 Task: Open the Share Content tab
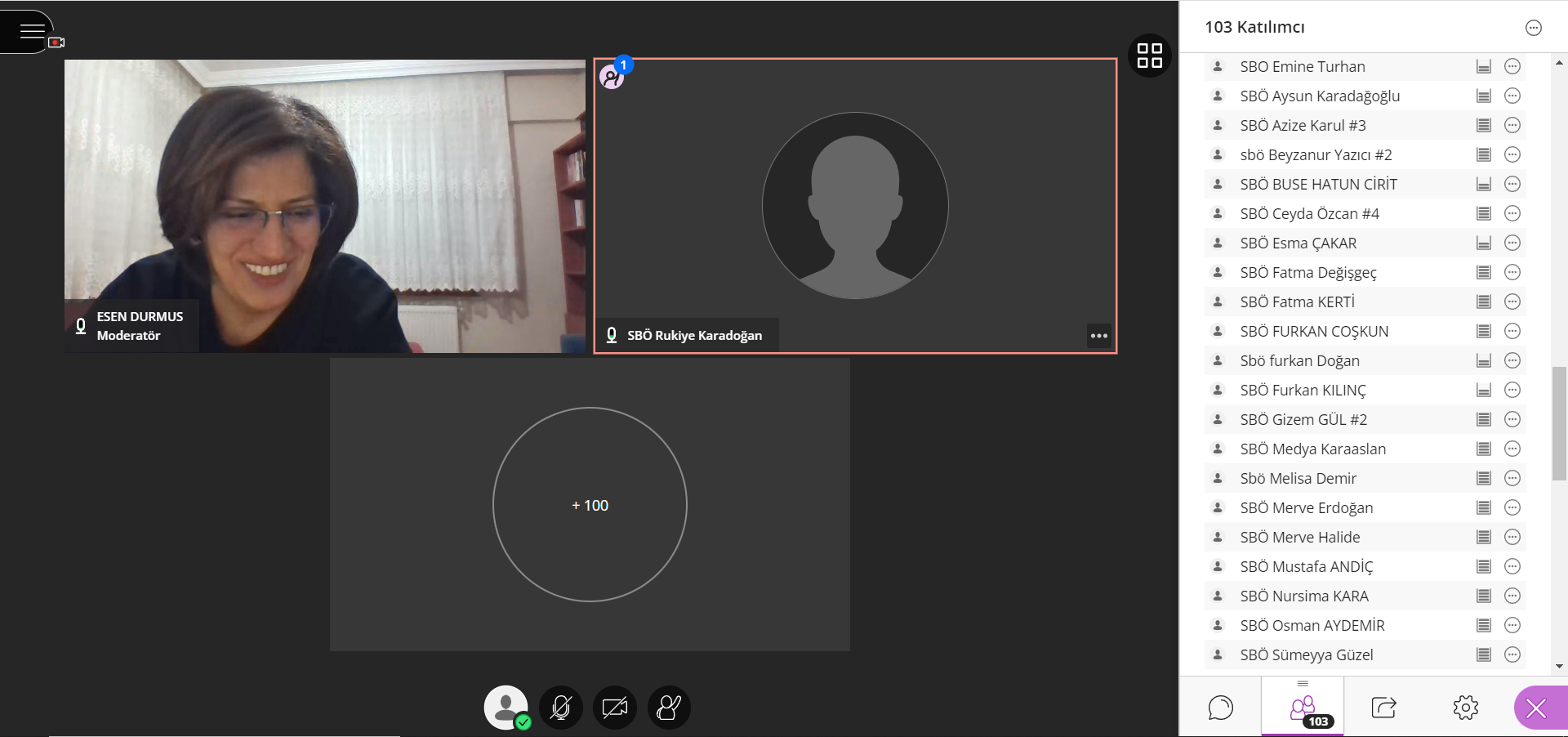[1384, 708]
